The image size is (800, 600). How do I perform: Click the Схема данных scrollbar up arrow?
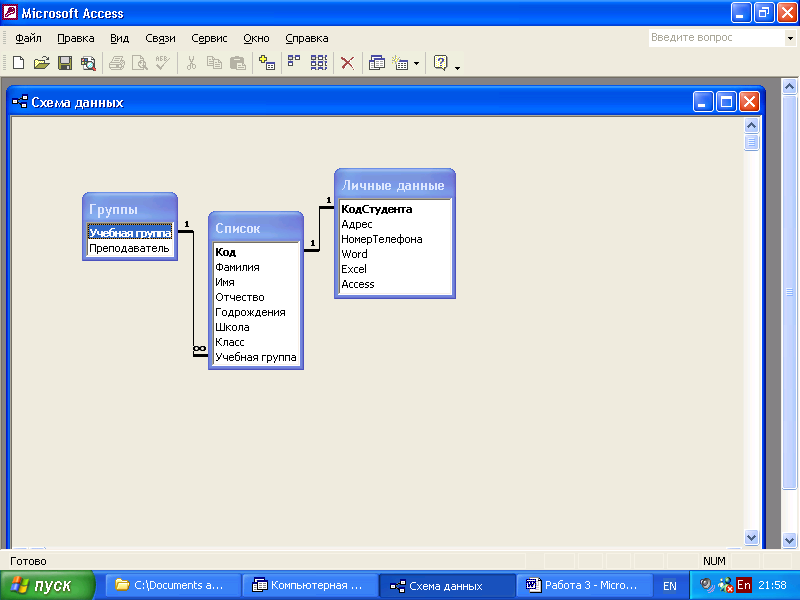pos(751,125)
